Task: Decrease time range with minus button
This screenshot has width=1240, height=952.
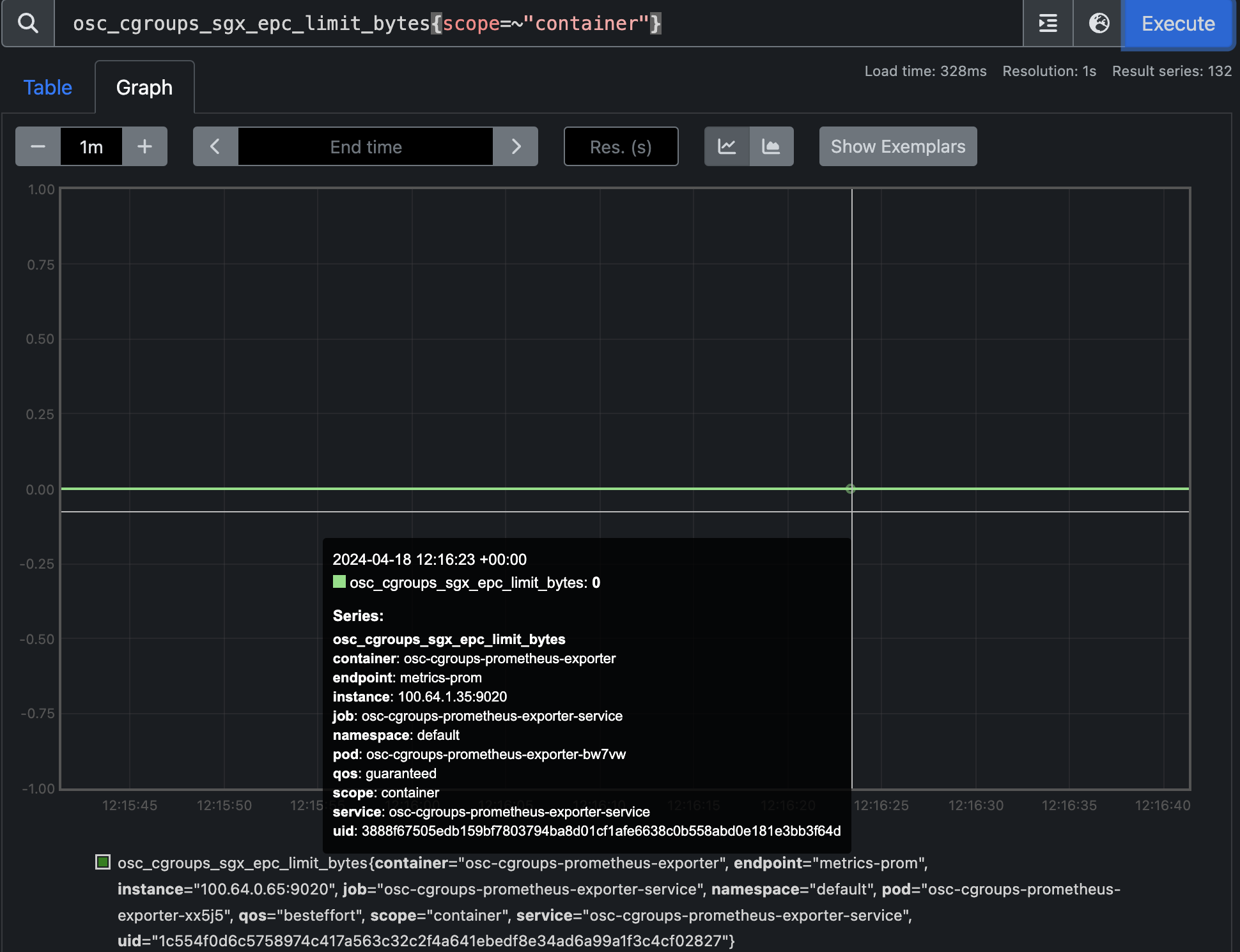Action: pyautogui.click(x=38, y=147)
